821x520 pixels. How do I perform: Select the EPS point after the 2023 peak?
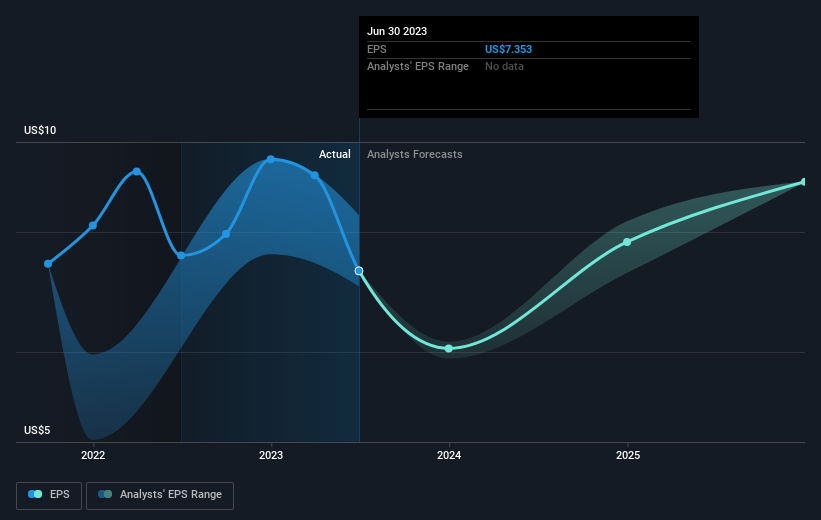tap(315, 175)
